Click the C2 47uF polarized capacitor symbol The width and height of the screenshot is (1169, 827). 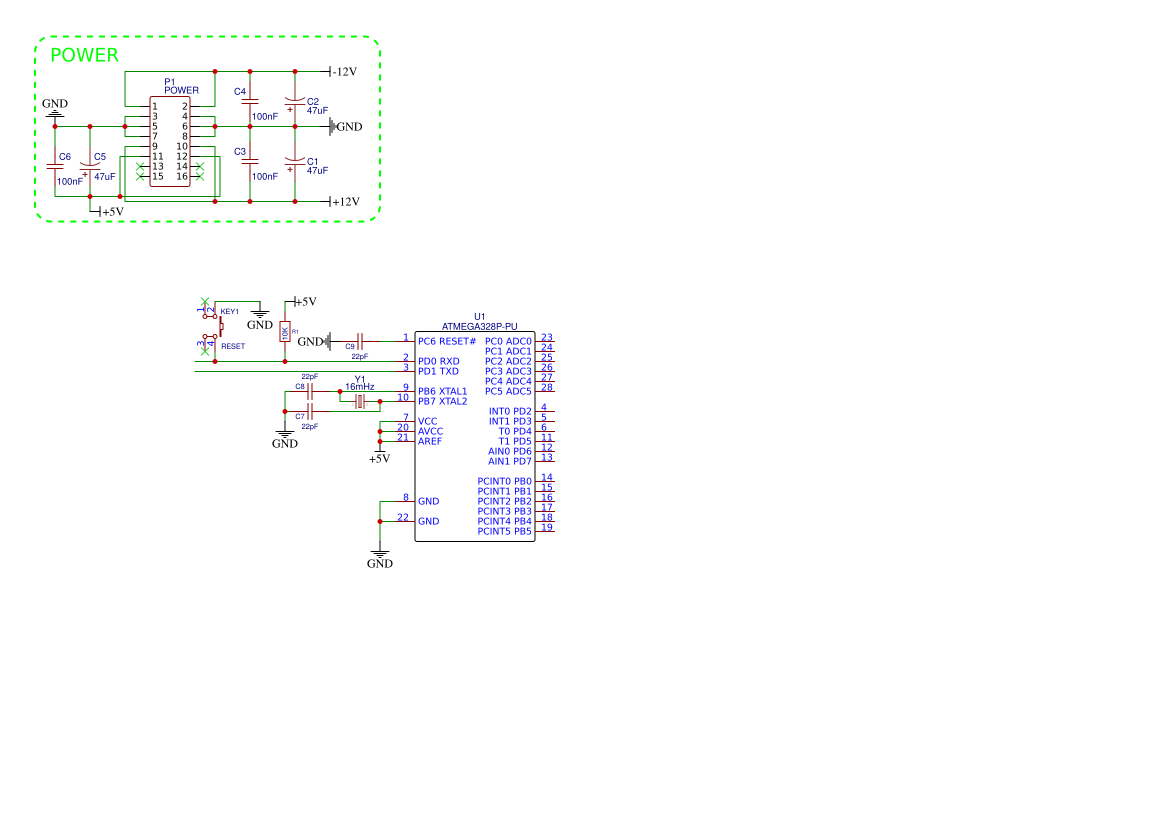tap(295, 101)
